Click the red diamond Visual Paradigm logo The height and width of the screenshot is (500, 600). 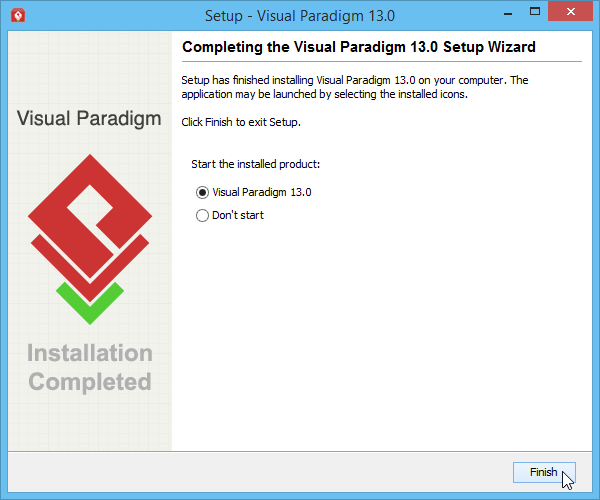coord(90,228)
